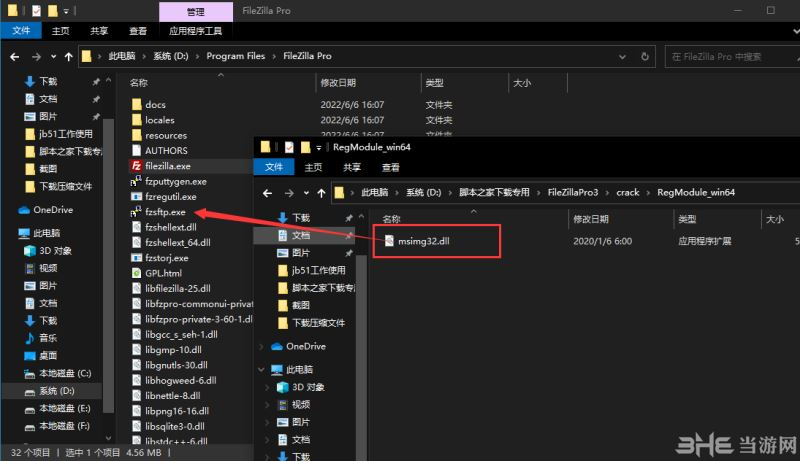Select the filezilla.exe application icon
Image resolution: width=800 pixels, height=461 pixels.
click(x=136, y=166)
